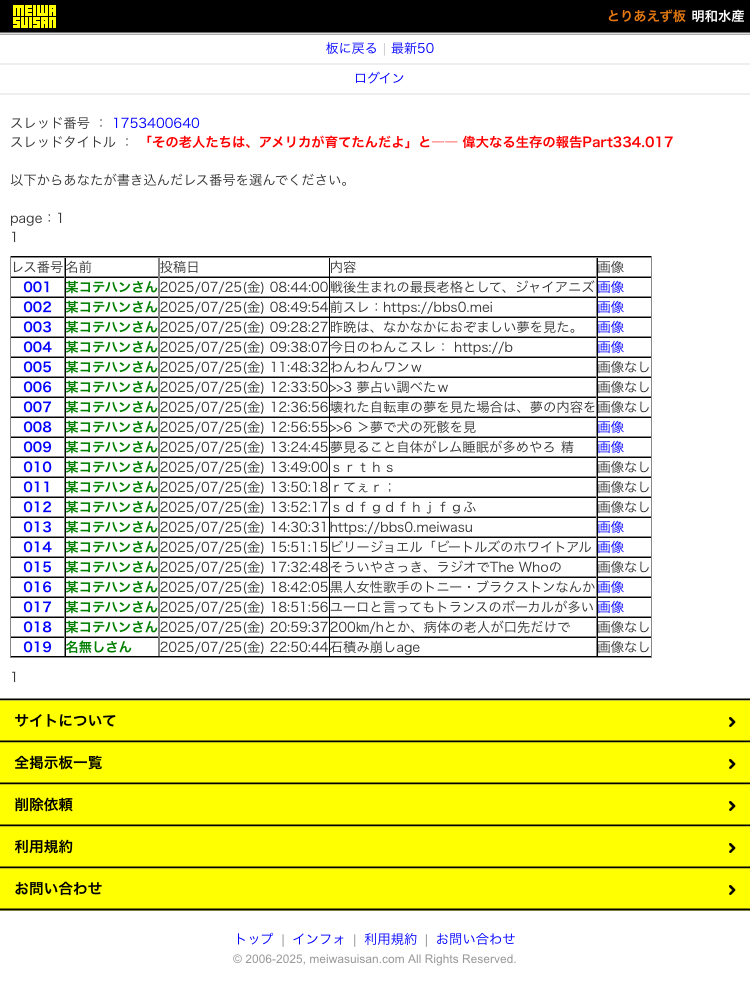Image resolution: width=750 pixels, height=987 pixels.
Task: Select response number 018
Action: pyautogui.click(x=37, y=627)
